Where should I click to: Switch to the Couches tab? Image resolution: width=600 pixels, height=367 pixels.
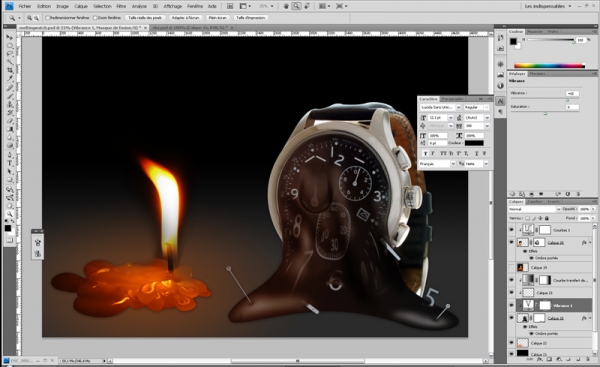click(x=535, y=201)
